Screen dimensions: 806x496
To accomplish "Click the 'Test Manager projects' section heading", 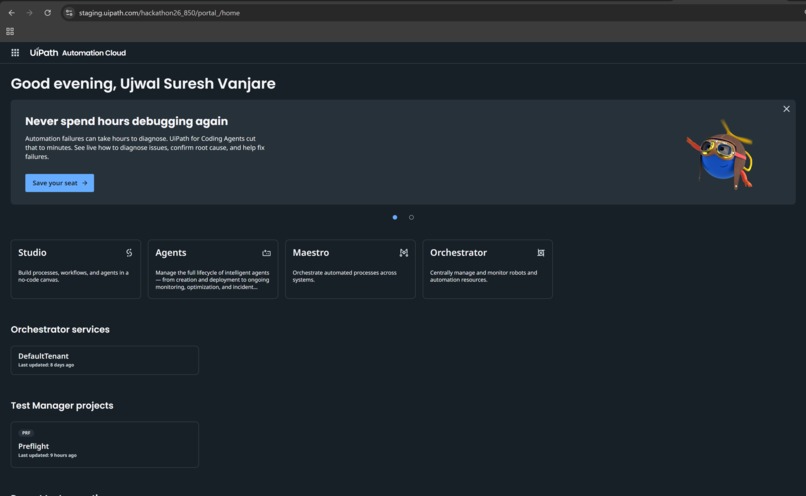I will click(x=62, y=406).
